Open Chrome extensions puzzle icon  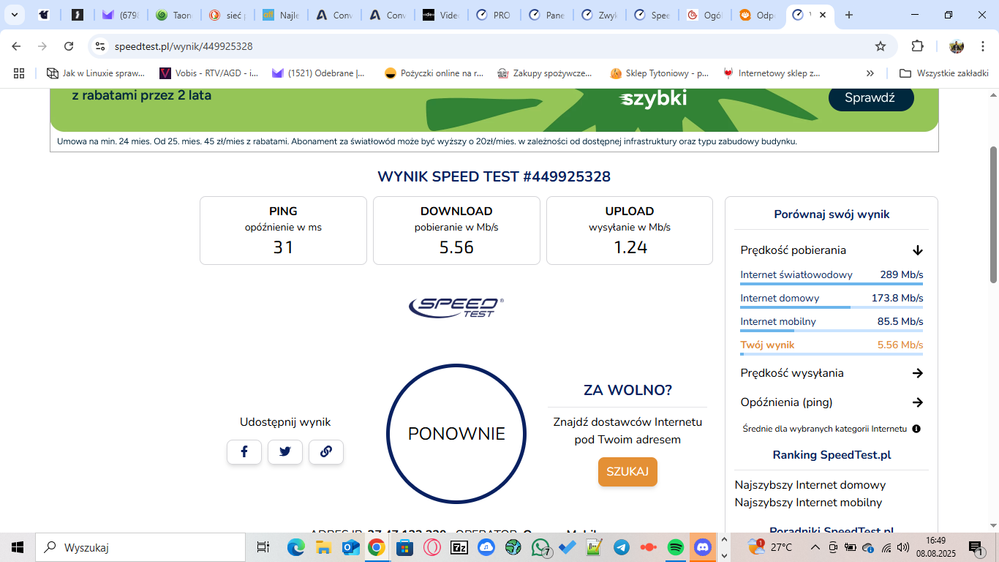pos(917,46)
